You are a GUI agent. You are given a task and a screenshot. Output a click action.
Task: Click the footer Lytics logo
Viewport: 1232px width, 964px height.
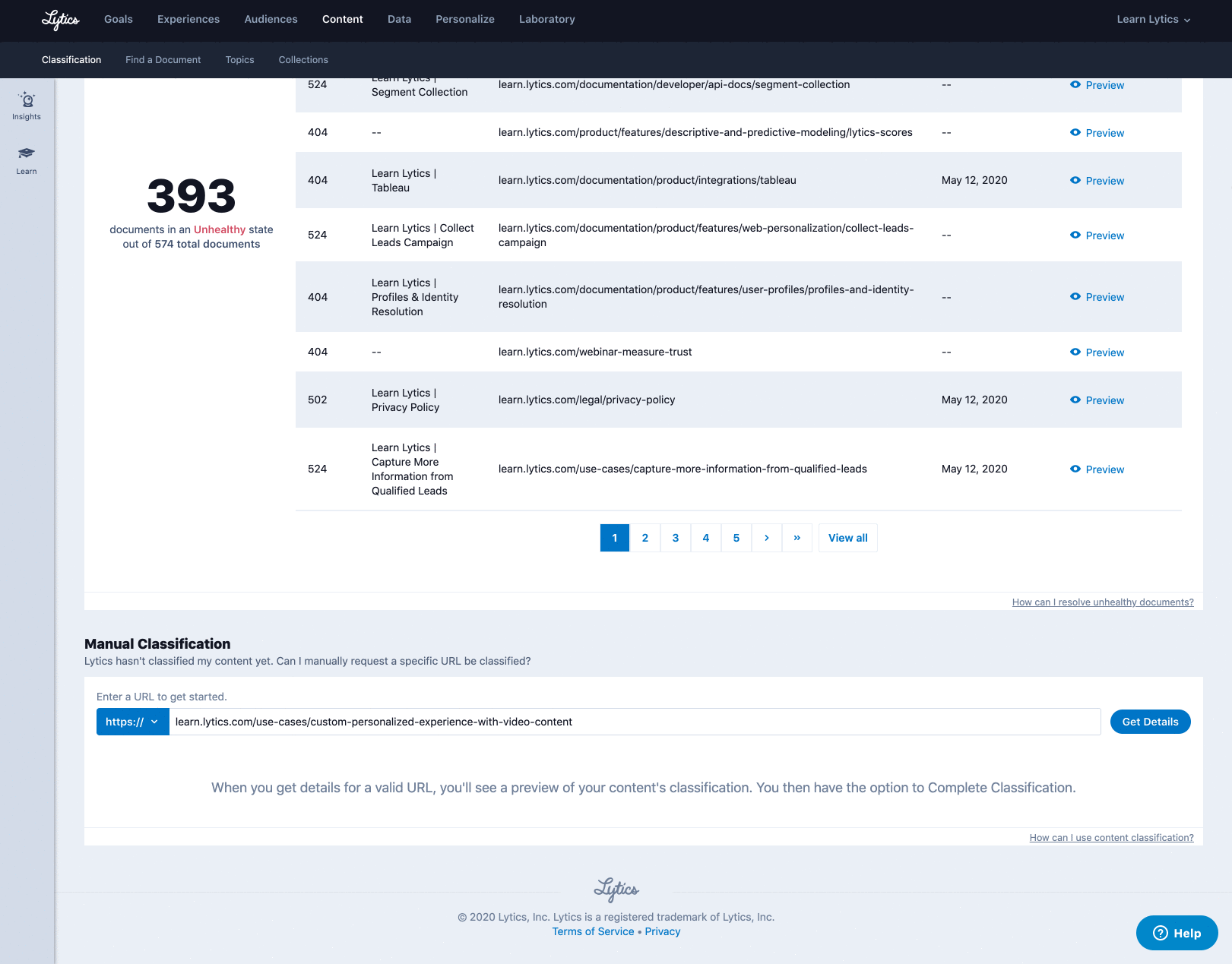pos(616,889)
